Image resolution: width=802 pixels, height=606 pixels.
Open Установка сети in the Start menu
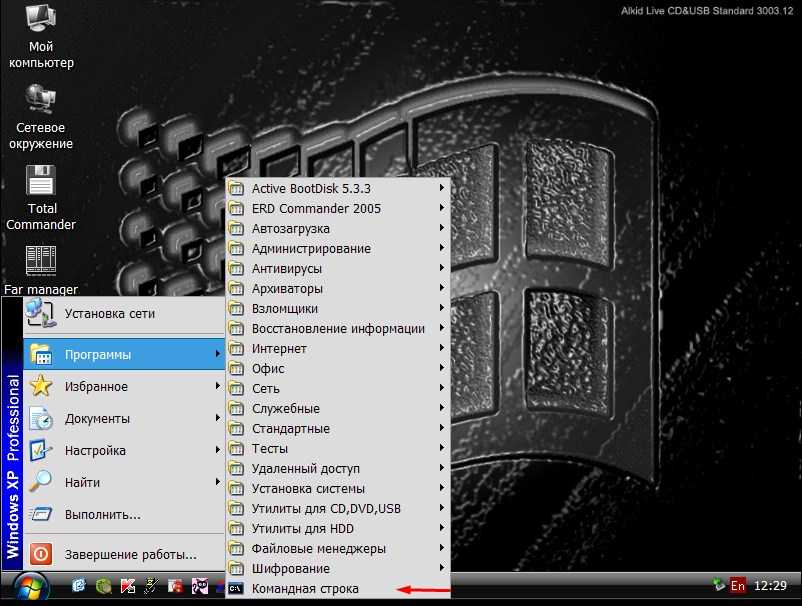click(x=110, y=313)
